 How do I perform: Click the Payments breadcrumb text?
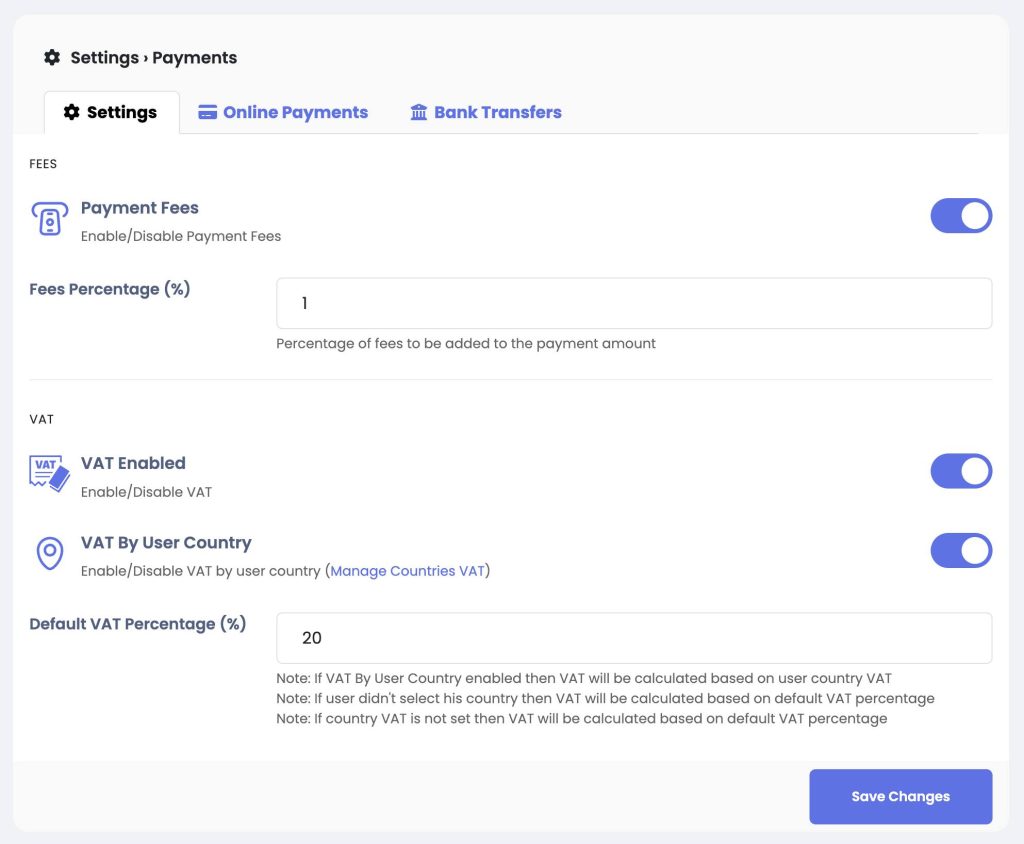coord(195,57)
